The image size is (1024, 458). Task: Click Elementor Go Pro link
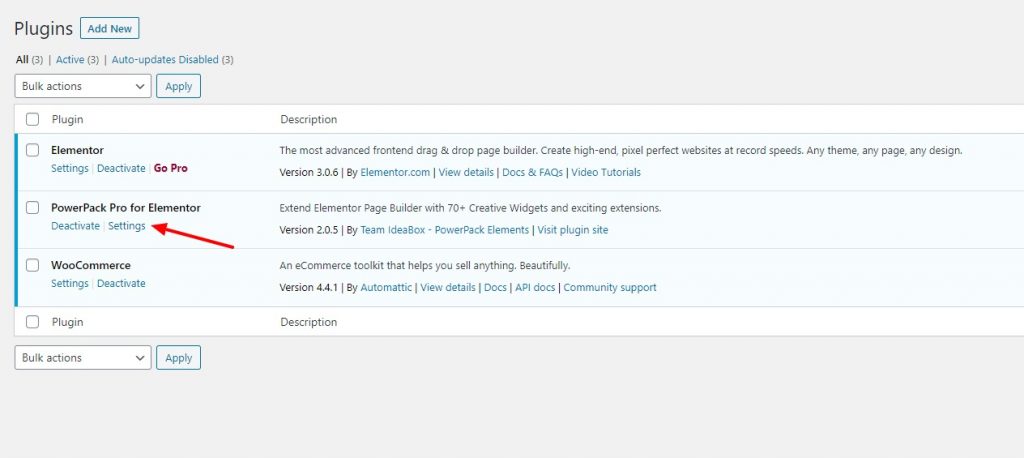pos(171,168)
